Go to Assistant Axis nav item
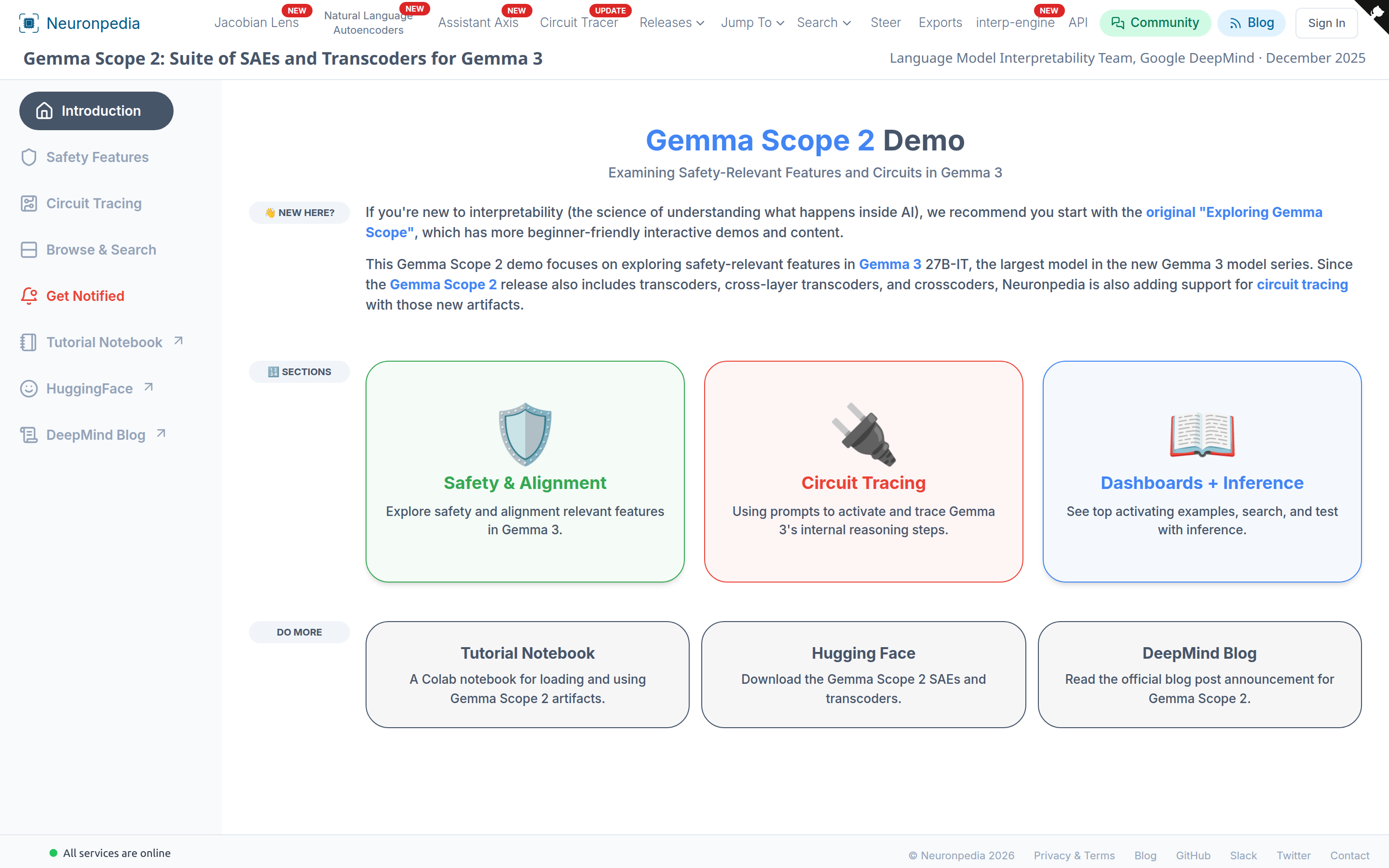Screen dimensions: 1389x868 pyautogui.click(x=478, y=23)
